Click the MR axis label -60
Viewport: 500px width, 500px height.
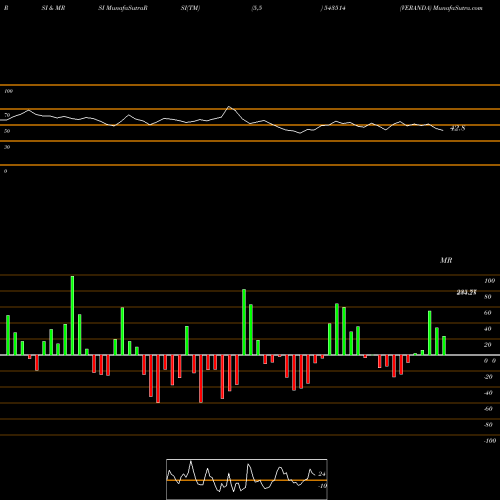point(488,409)
